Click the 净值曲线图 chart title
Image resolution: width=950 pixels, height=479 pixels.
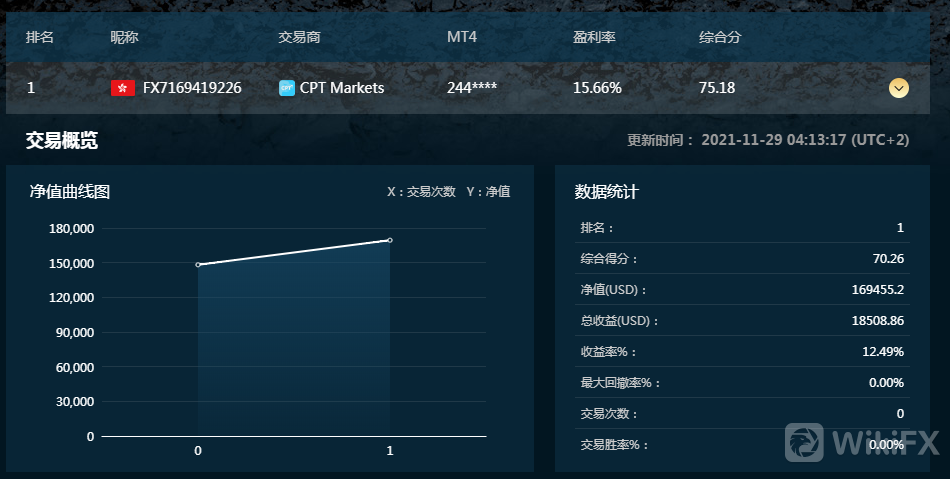click(x=69, y=192)
